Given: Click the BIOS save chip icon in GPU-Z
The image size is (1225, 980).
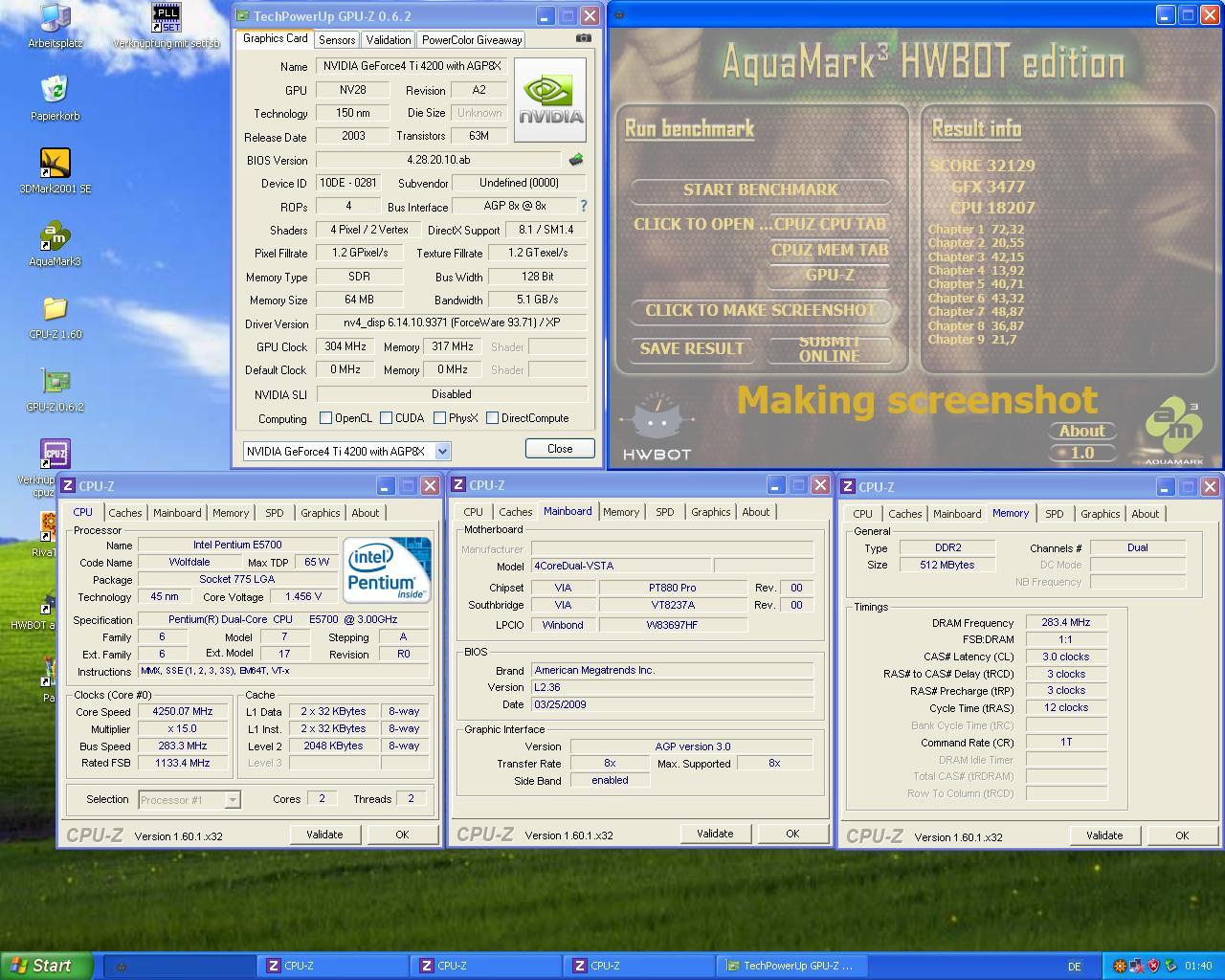Looking at the screenshot, I should [575, 160].
